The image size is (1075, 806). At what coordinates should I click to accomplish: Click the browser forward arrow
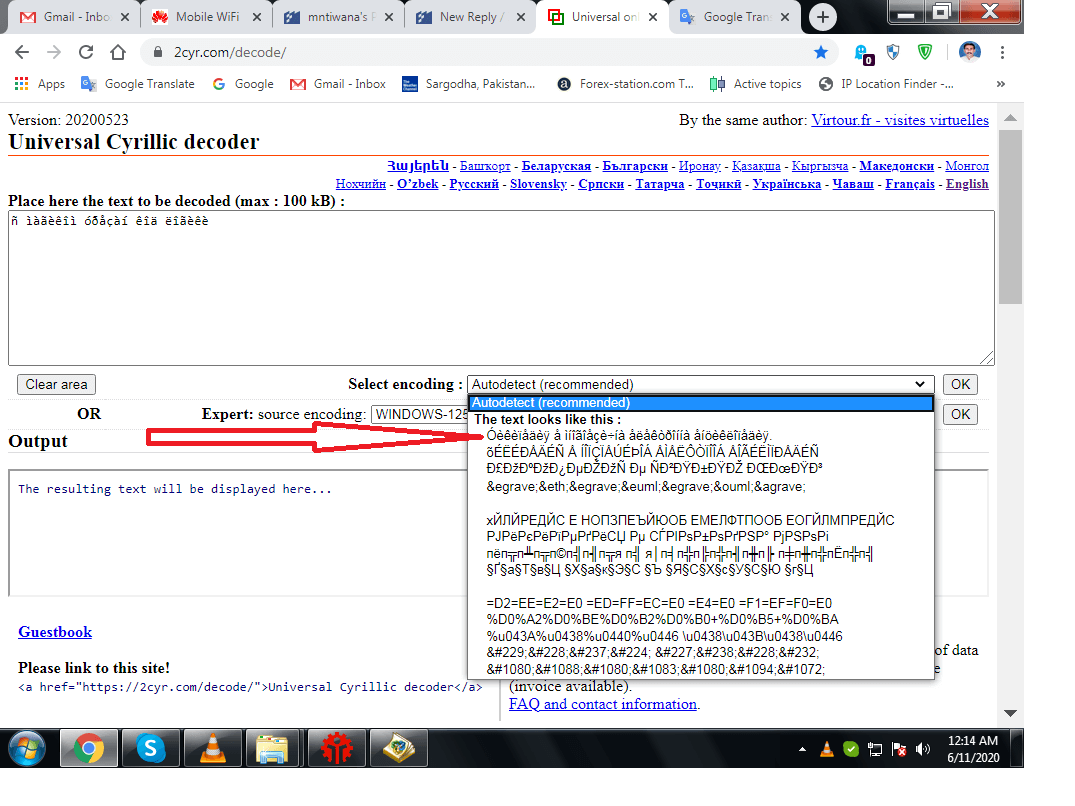[x=54, y=52]
